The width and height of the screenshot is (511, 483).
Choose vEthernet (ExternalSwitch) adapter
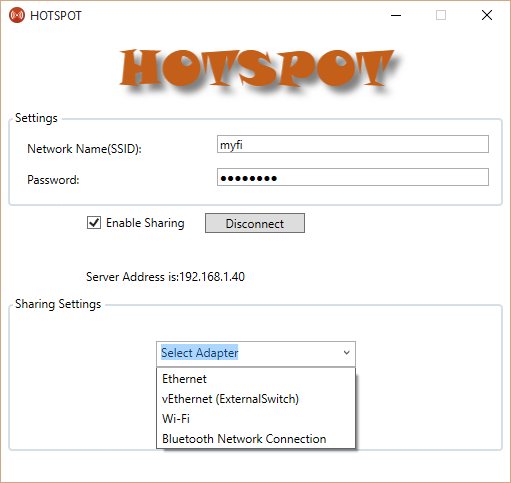[x=256, y=399]
